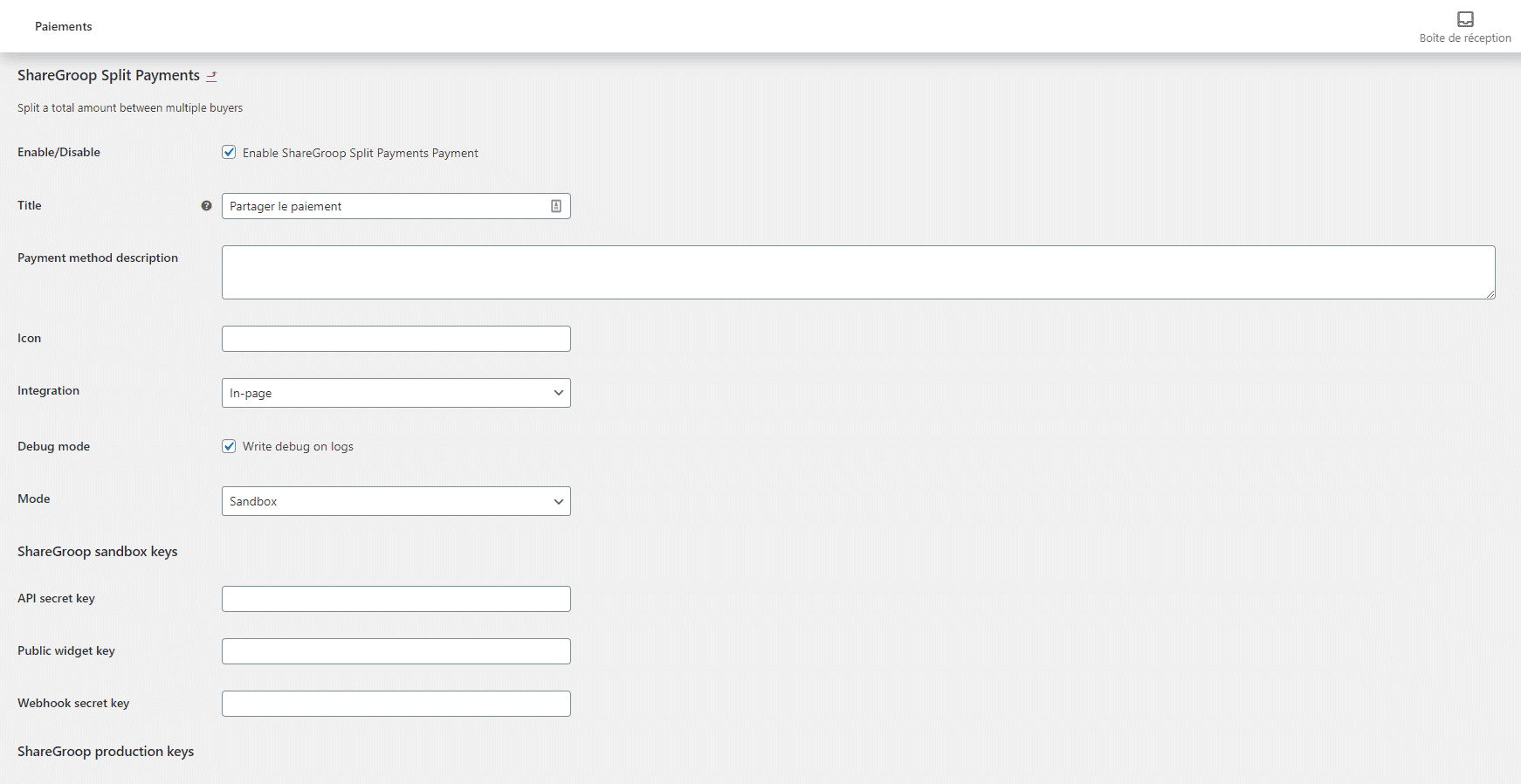Image resolution: width=1521 pixels, height=784 pixels.
Task: Toggle the Write debug on logs checkbox
Action: point(229,446)
